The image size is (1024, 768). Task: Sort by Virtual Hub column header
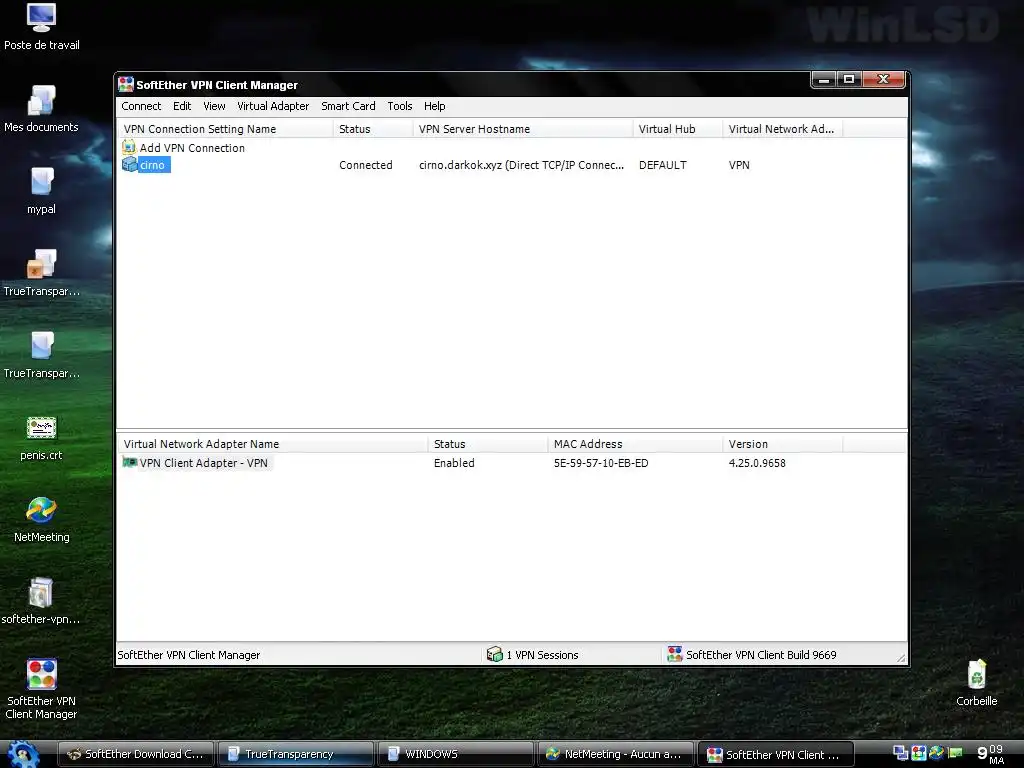[x=677, y=129]
